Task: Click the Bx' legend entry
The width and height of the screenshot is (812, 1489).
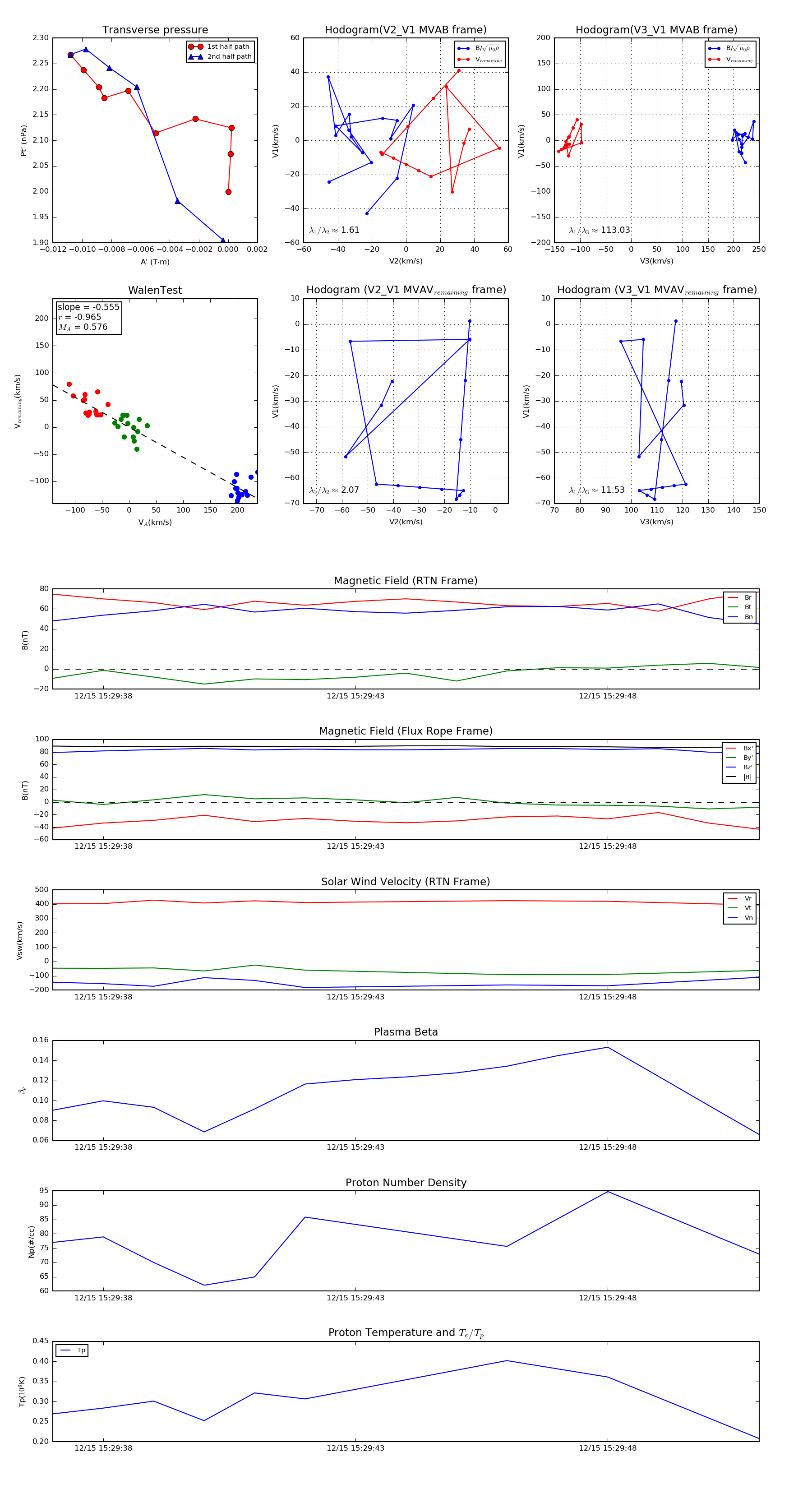Action: [739, 748]
